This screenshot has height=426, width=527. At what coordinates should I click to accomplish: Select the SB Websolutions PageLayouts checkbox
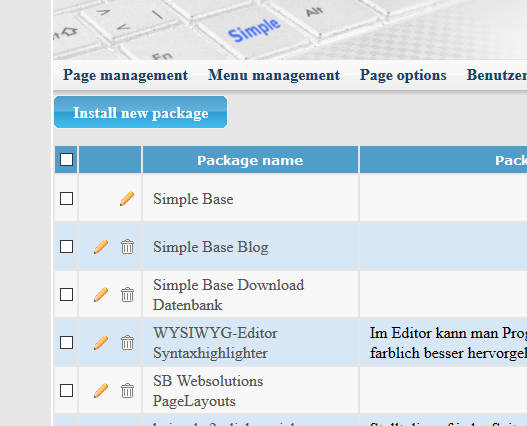point(67,390)
